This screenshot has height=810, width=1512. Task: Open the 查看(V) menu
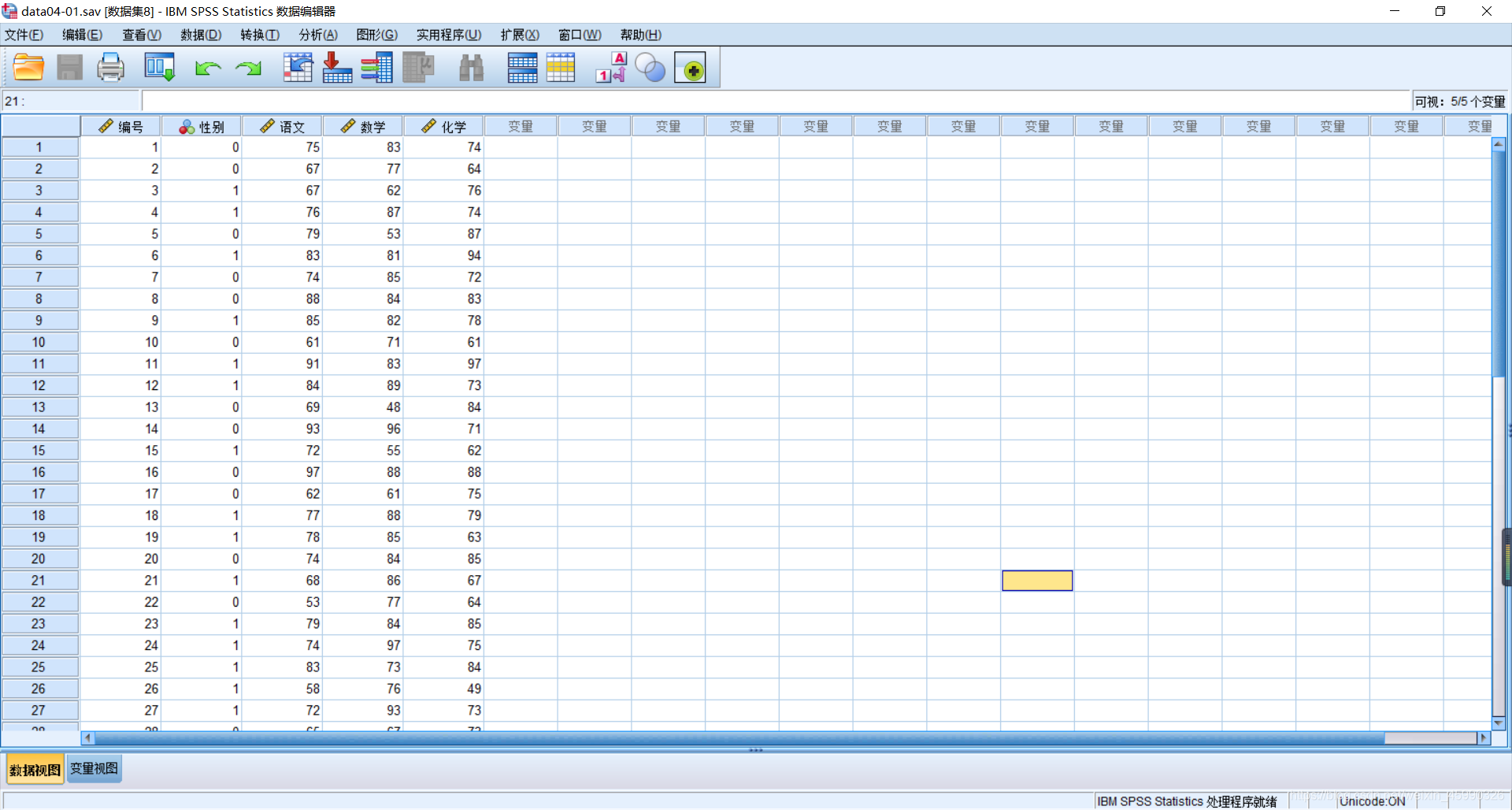tap(142, 35)
